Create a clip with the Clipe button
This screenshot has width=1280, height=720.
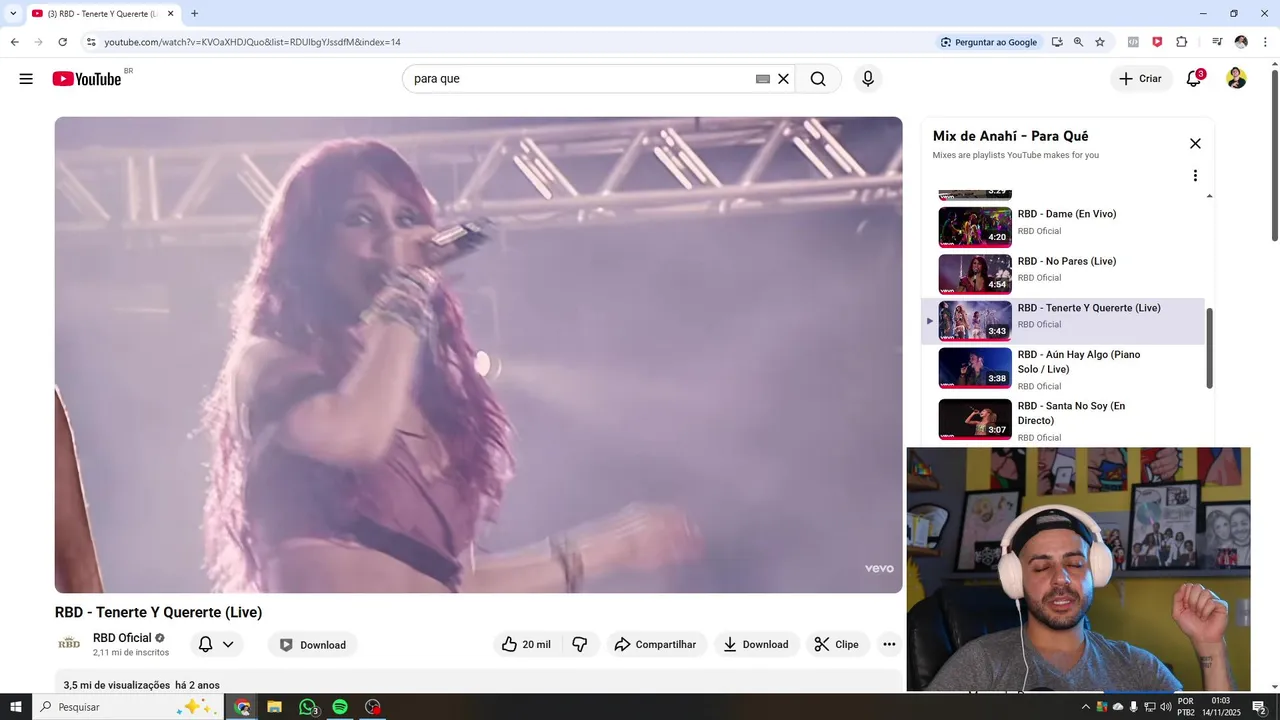(x=837, y=645)
